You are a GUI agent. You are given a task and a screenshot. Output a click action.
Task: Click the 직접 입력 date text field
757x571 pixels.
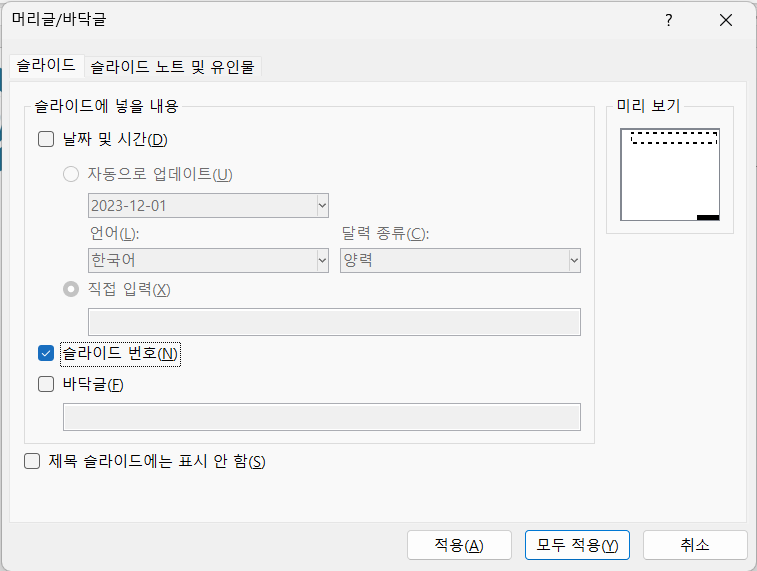(334, 322)
